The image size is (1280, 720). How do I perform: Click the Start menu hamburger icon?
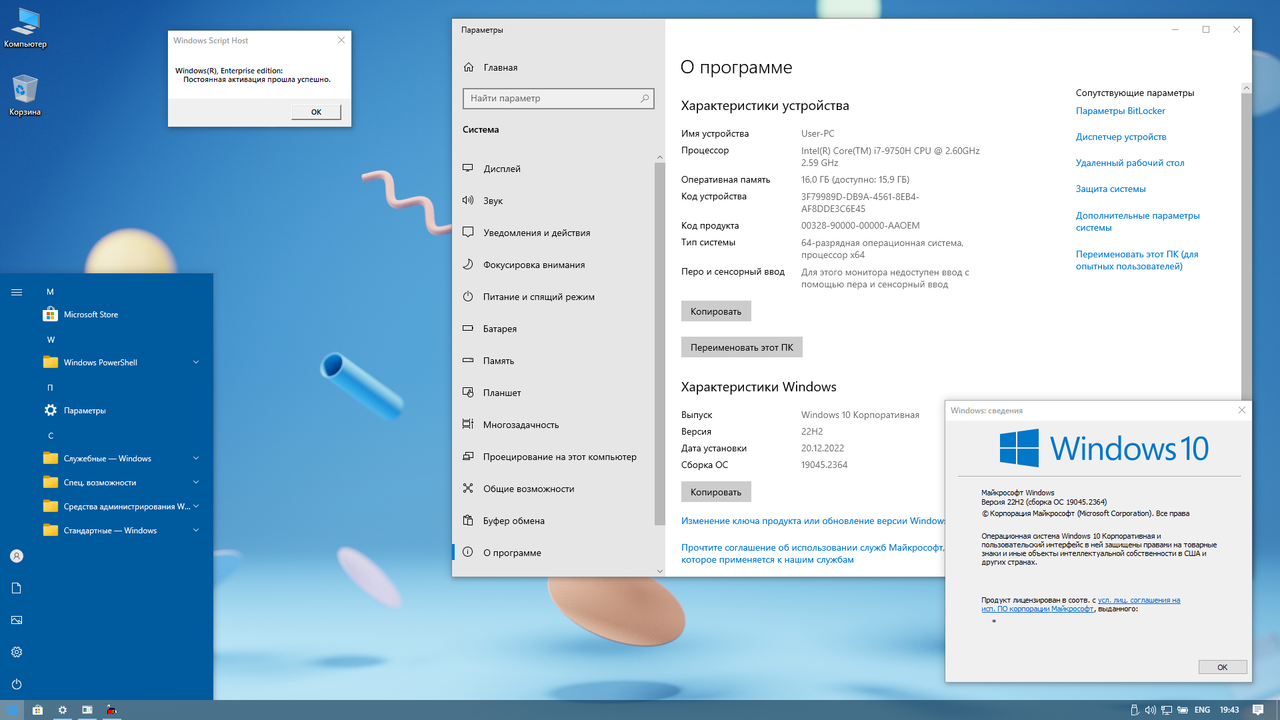coord(16,292)
